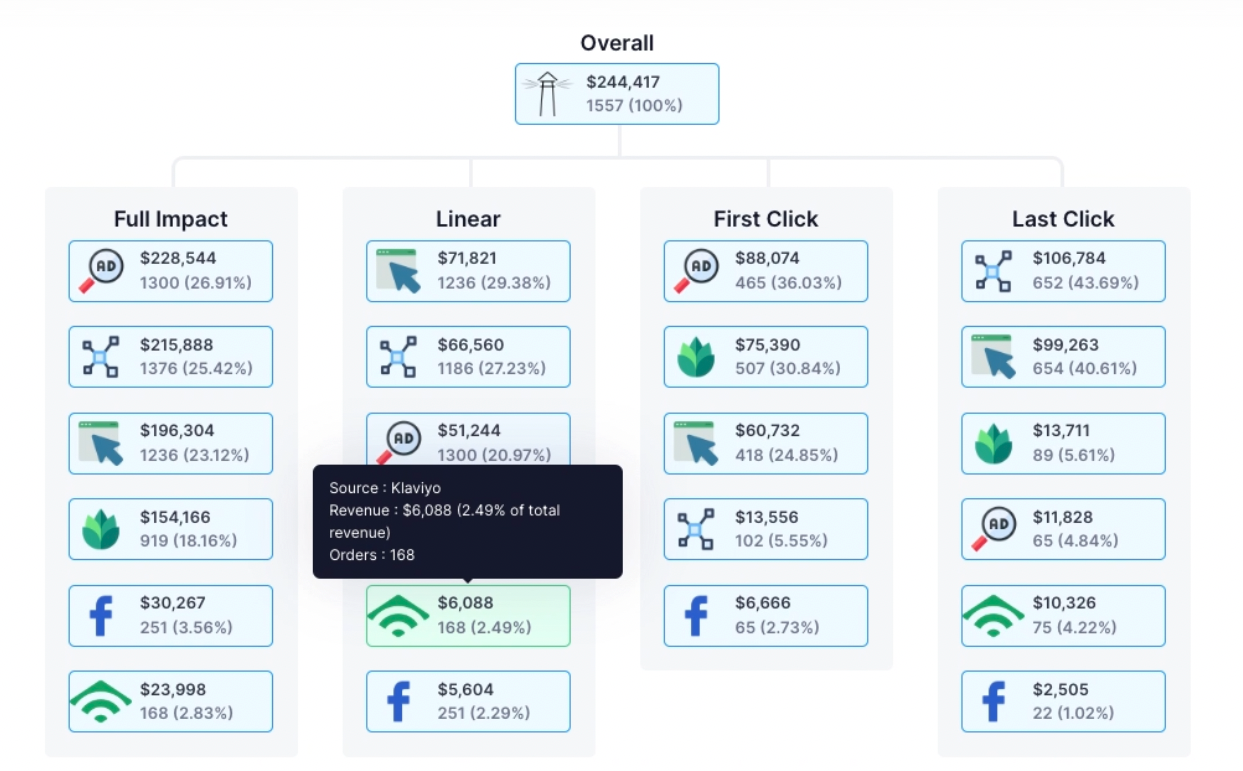Click the Facebook icon next to $2,505

993,702
